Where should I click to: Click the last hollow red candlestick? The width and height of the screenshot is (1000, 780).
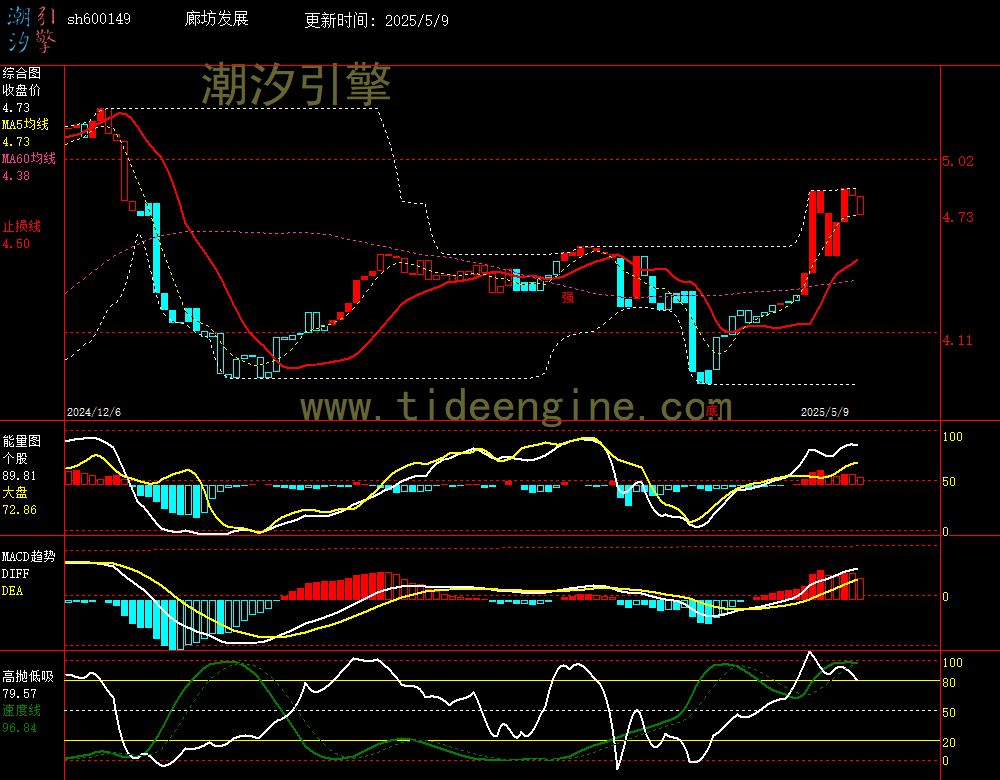pyautogui.click(x=860, y=205)
